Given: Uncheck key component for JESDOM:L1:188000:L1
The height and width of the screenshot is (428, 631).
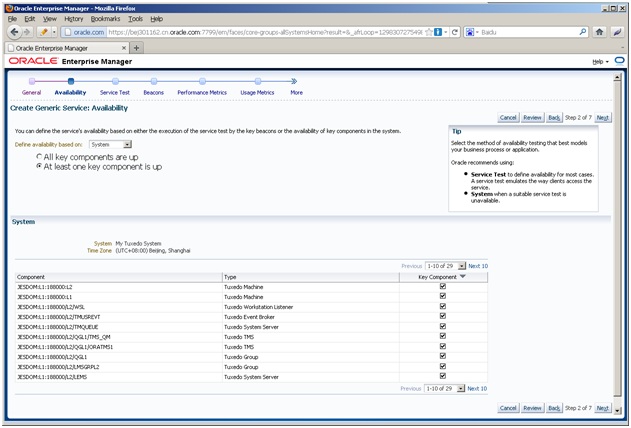Looking at the screenshot, I should click(x=443, y=296).
